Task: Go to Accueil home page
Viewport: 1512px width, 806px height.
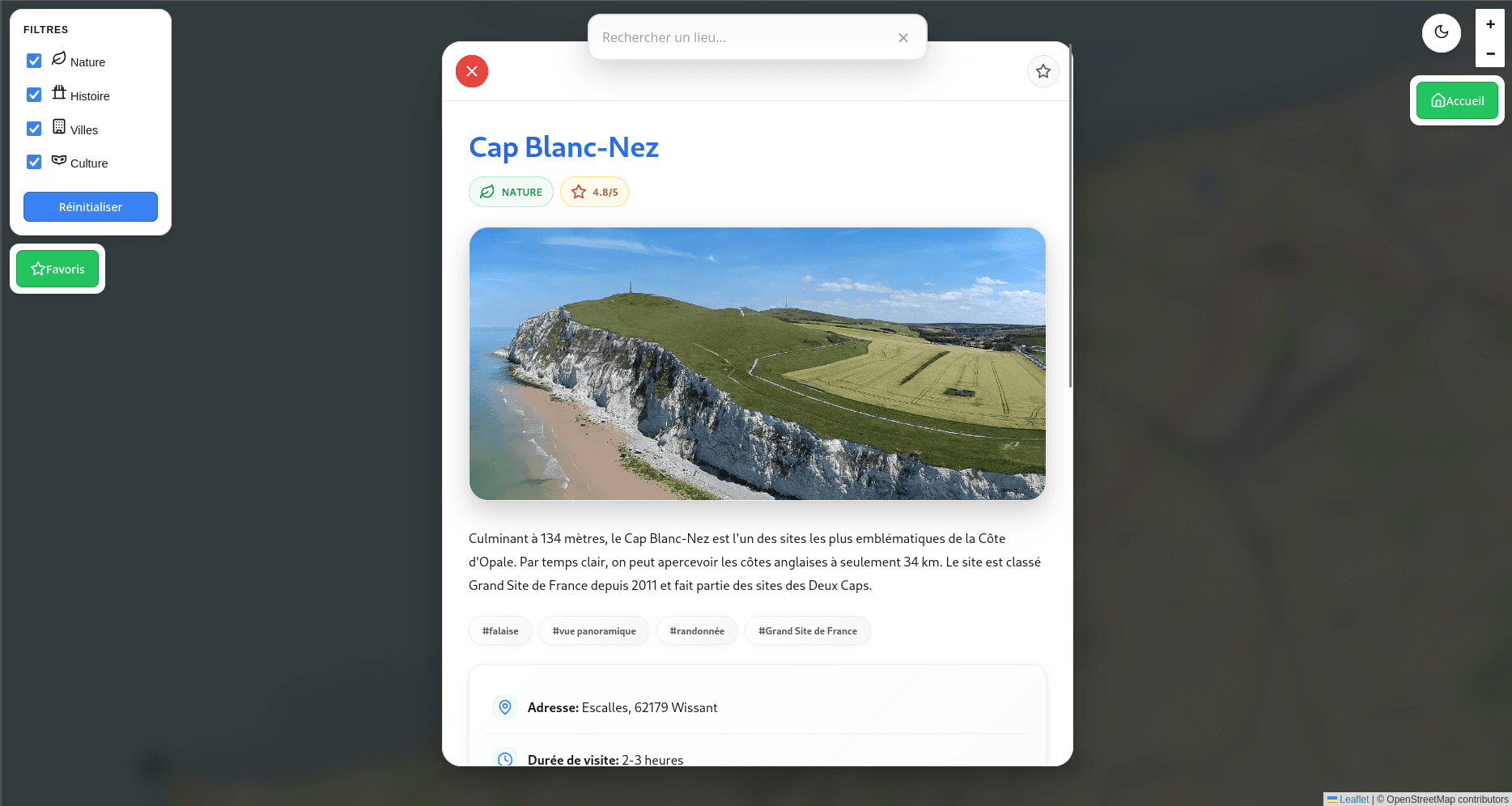Action: (1457, 100)
